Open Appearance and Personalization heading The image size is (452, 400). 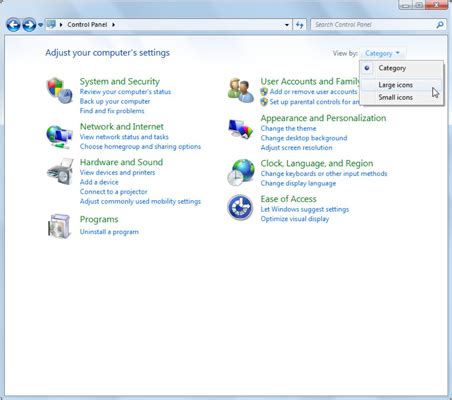(x=323, y=118)
